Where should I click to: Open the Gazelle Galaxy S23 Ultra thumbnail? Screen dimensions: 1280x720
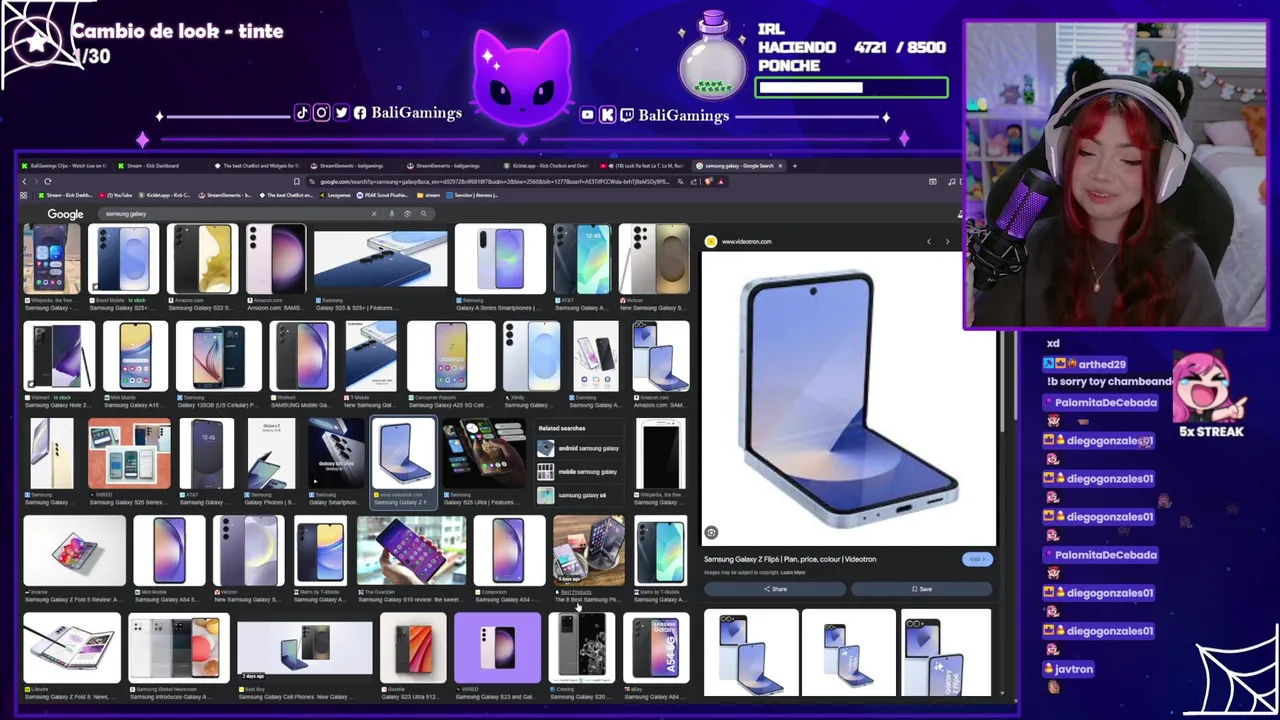(x=413, y=648)
